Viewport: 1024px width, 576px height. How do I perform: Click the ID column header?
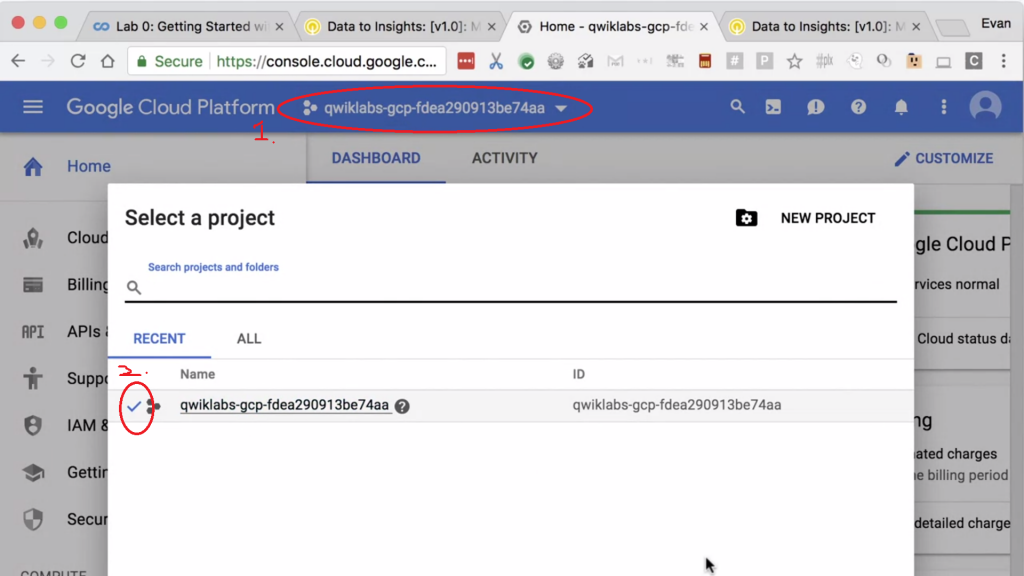click(579, 374)
